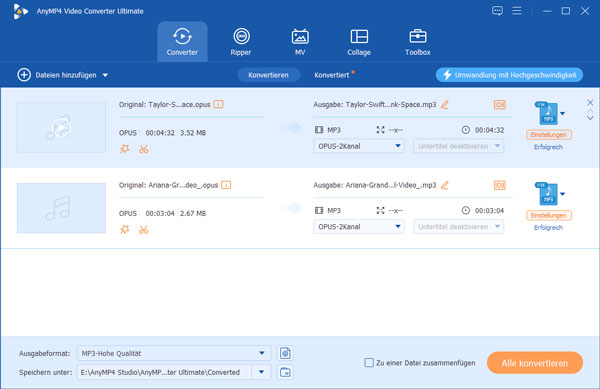Open Einstellungen for the Ariana Grande file
This screenshot has height=389, width=600.
point(549,215)
